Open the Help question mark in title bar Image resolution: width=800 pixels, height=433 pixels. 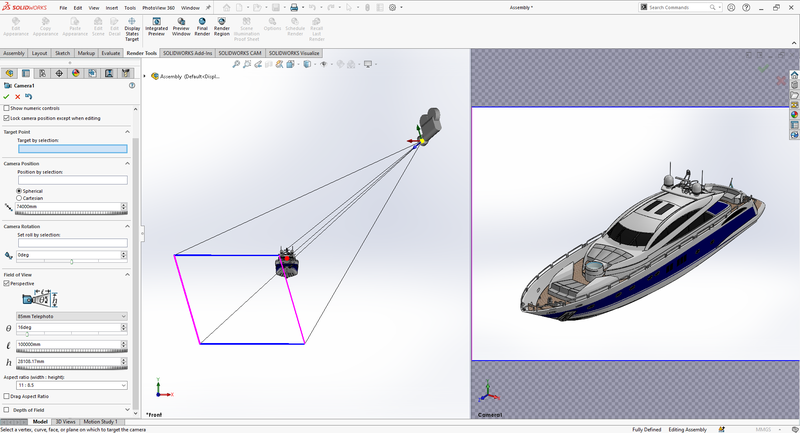pyautogui.click(x=746, y=8)
